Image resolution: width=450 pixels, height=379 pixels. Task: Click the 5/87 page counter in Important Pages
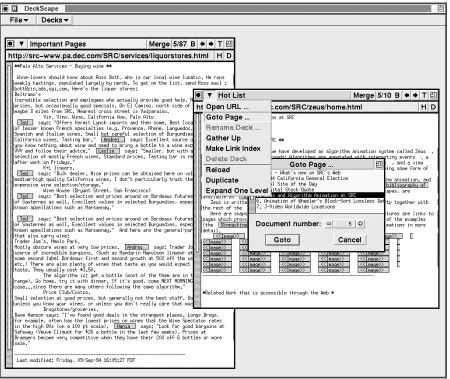tap(180, 44)
